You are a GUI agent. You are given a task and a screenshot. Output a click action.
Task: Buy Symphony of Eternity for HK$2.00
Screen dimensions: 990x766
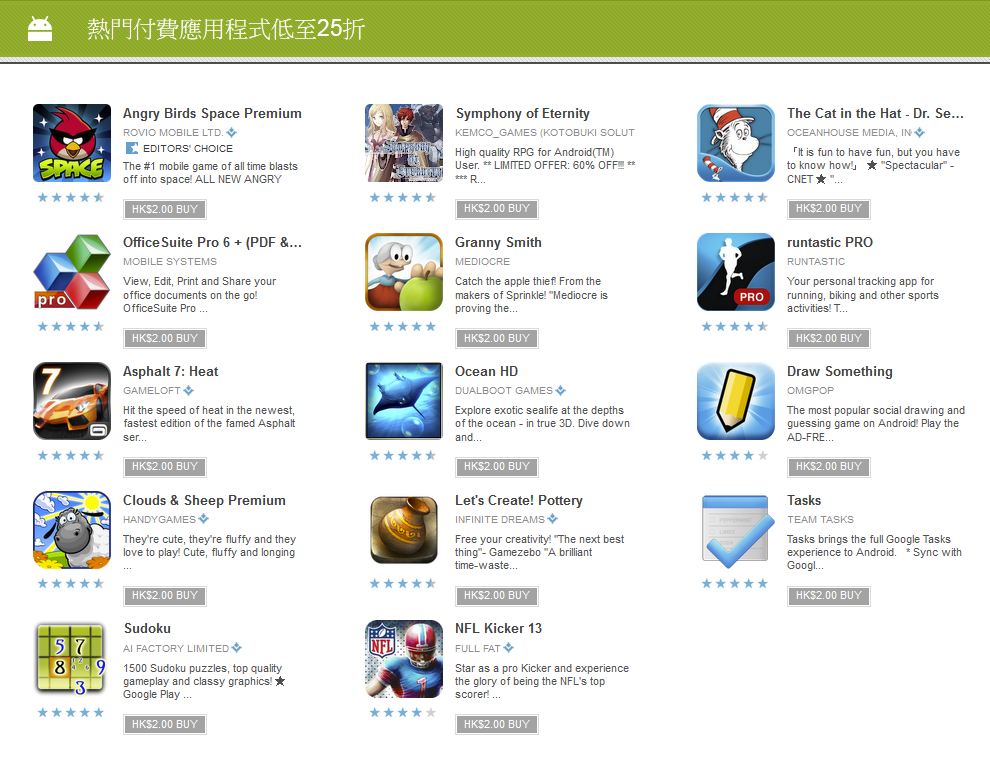pos(497,209)
